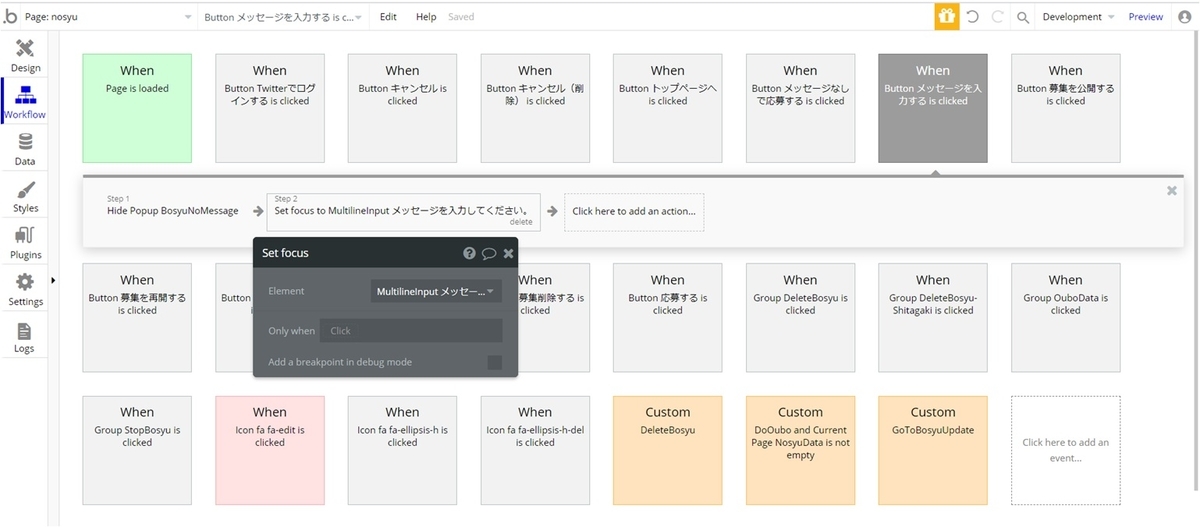
Task: Open the Help menu
Action: click(426, 17)
